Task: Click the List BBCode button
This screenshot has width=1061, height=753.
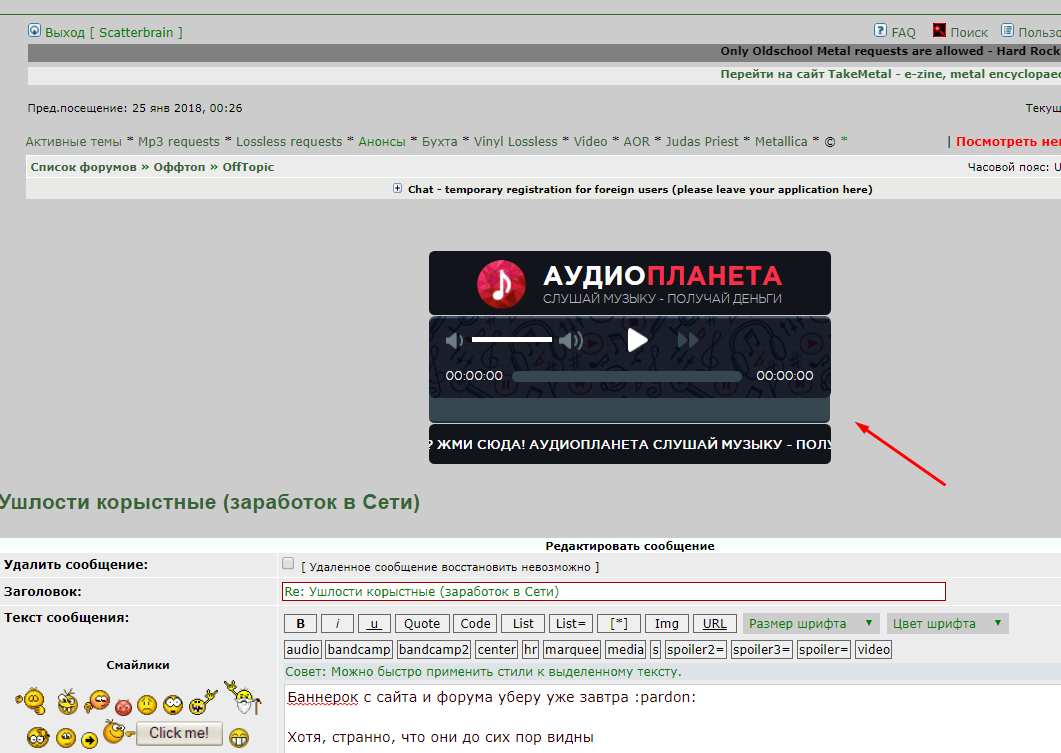Action: [522, 623]
